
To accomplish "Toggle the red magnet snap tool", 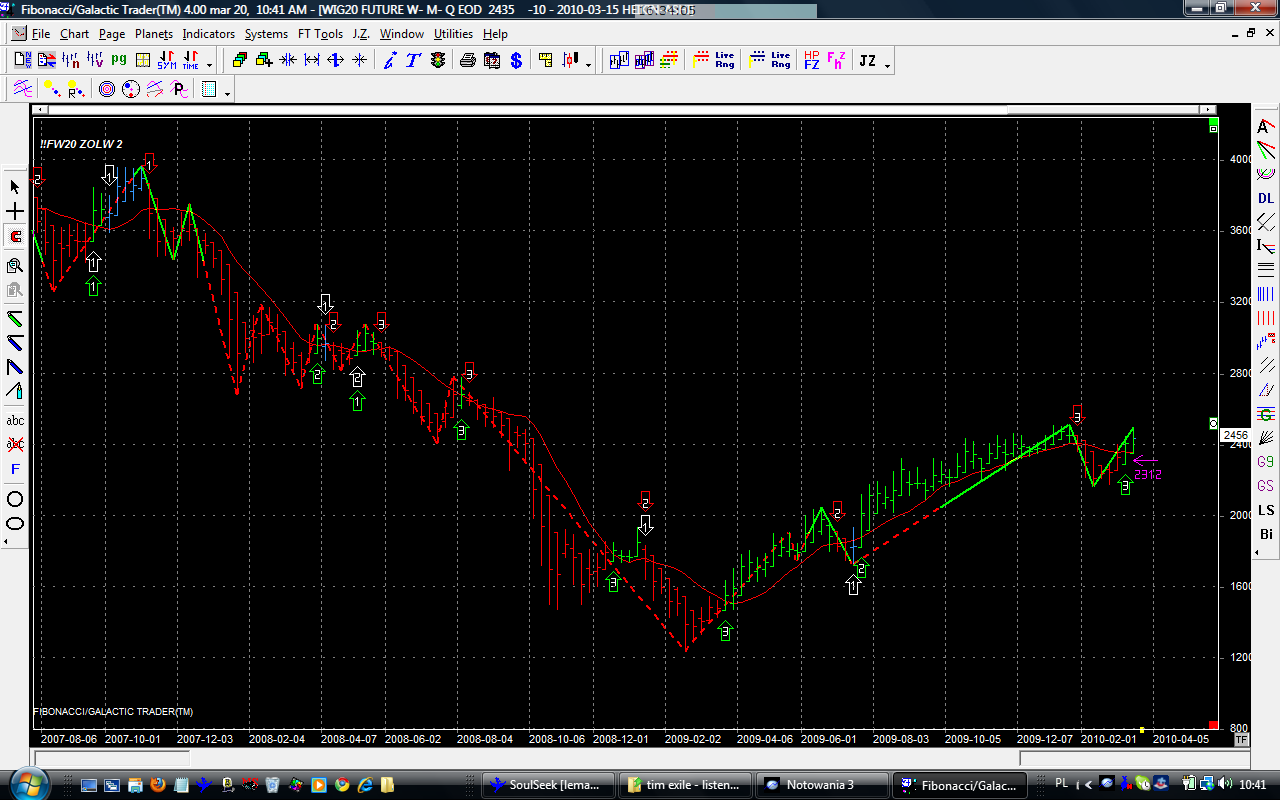I will [x=15, y=237].
